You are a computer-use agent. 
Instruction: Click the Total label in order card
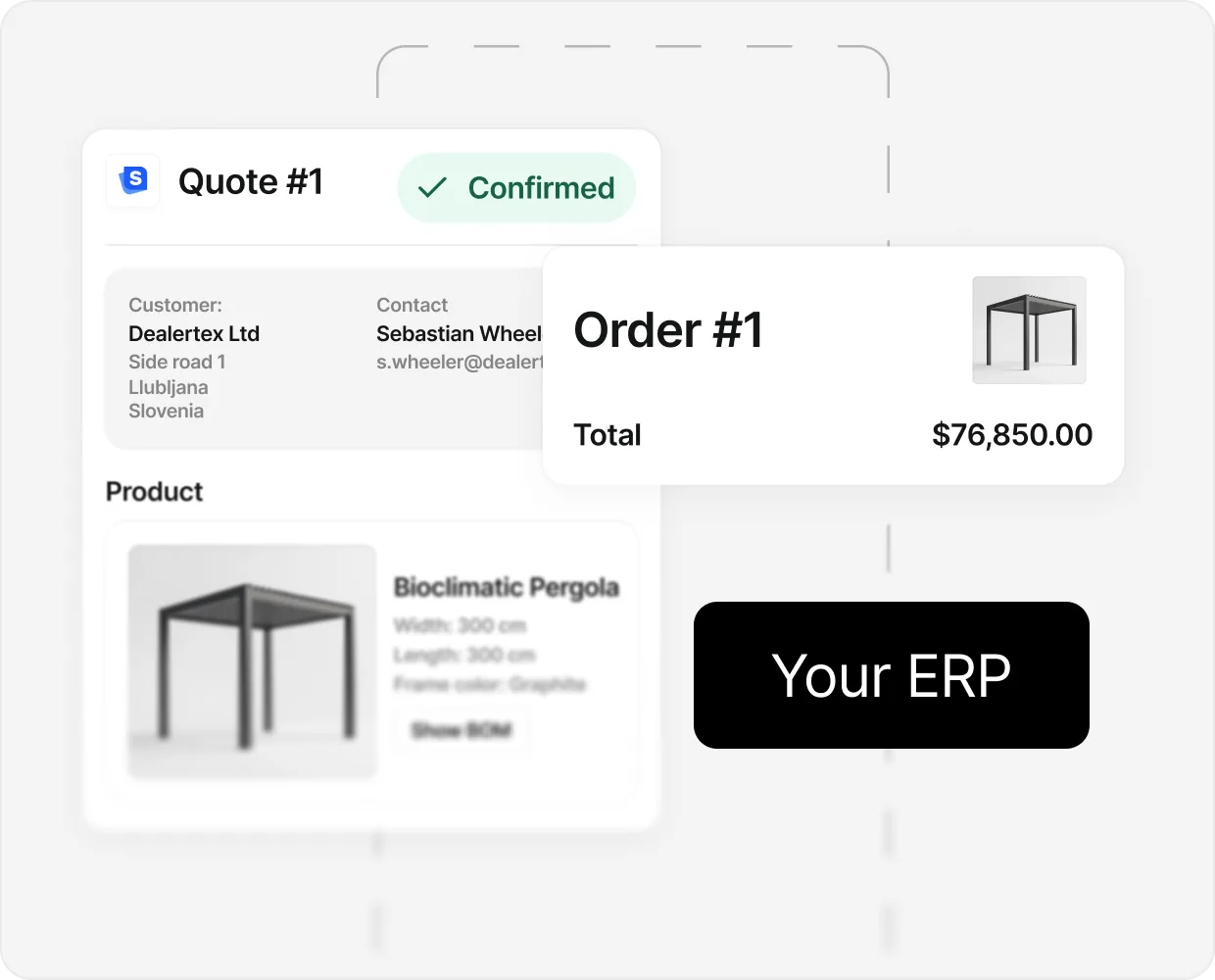[x=607, y=434]
